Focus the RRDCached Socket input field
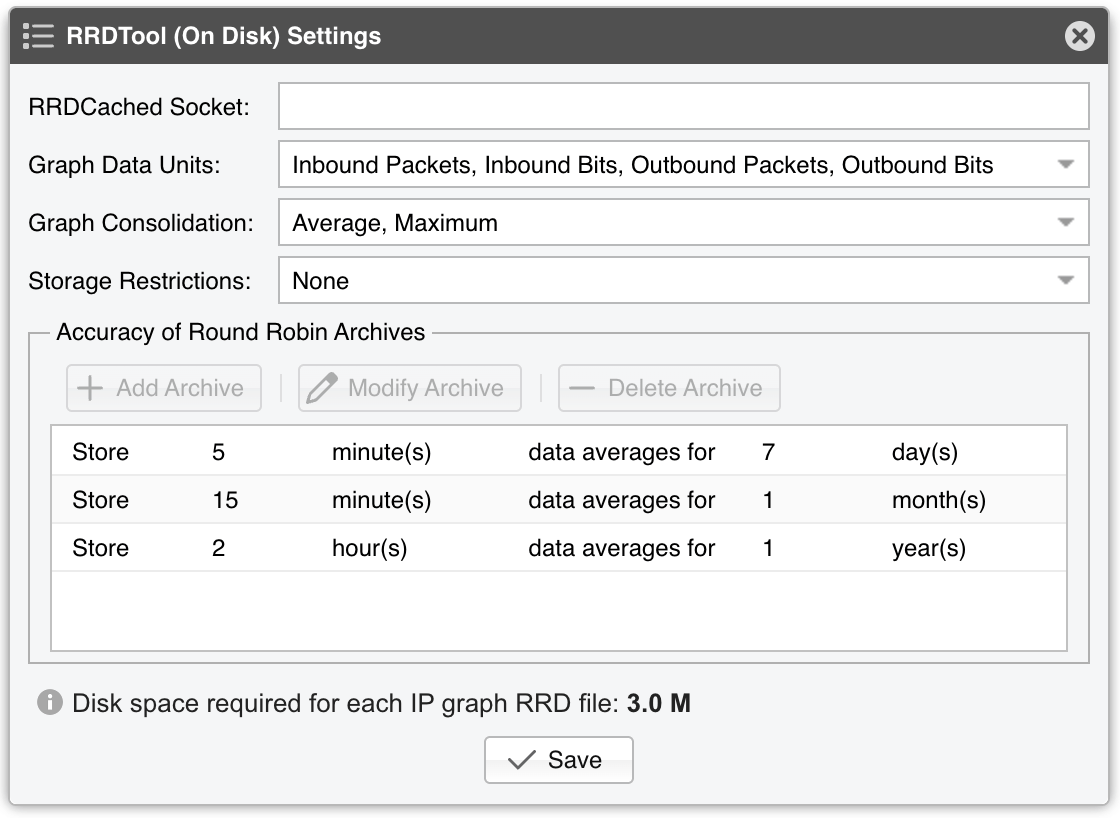Image resolution: width=1120 pixels, height=818 pixels. tap(684, 106)
